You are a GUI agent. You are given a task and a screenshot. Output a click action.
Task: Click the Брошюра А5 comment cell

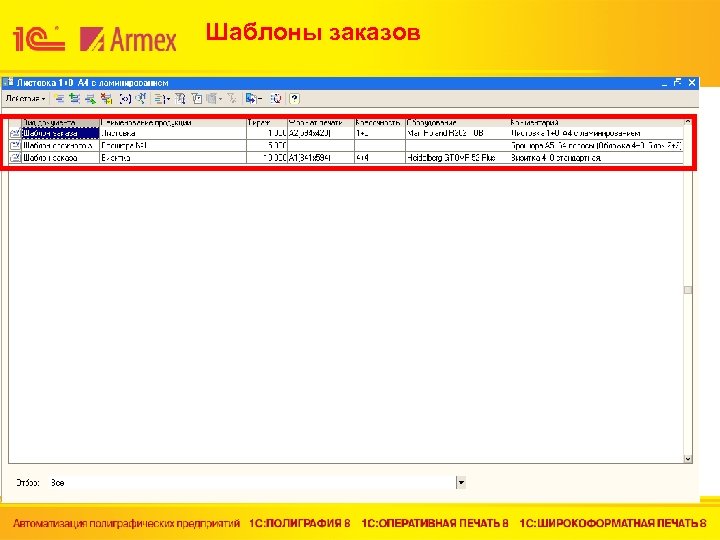(596, 146)
